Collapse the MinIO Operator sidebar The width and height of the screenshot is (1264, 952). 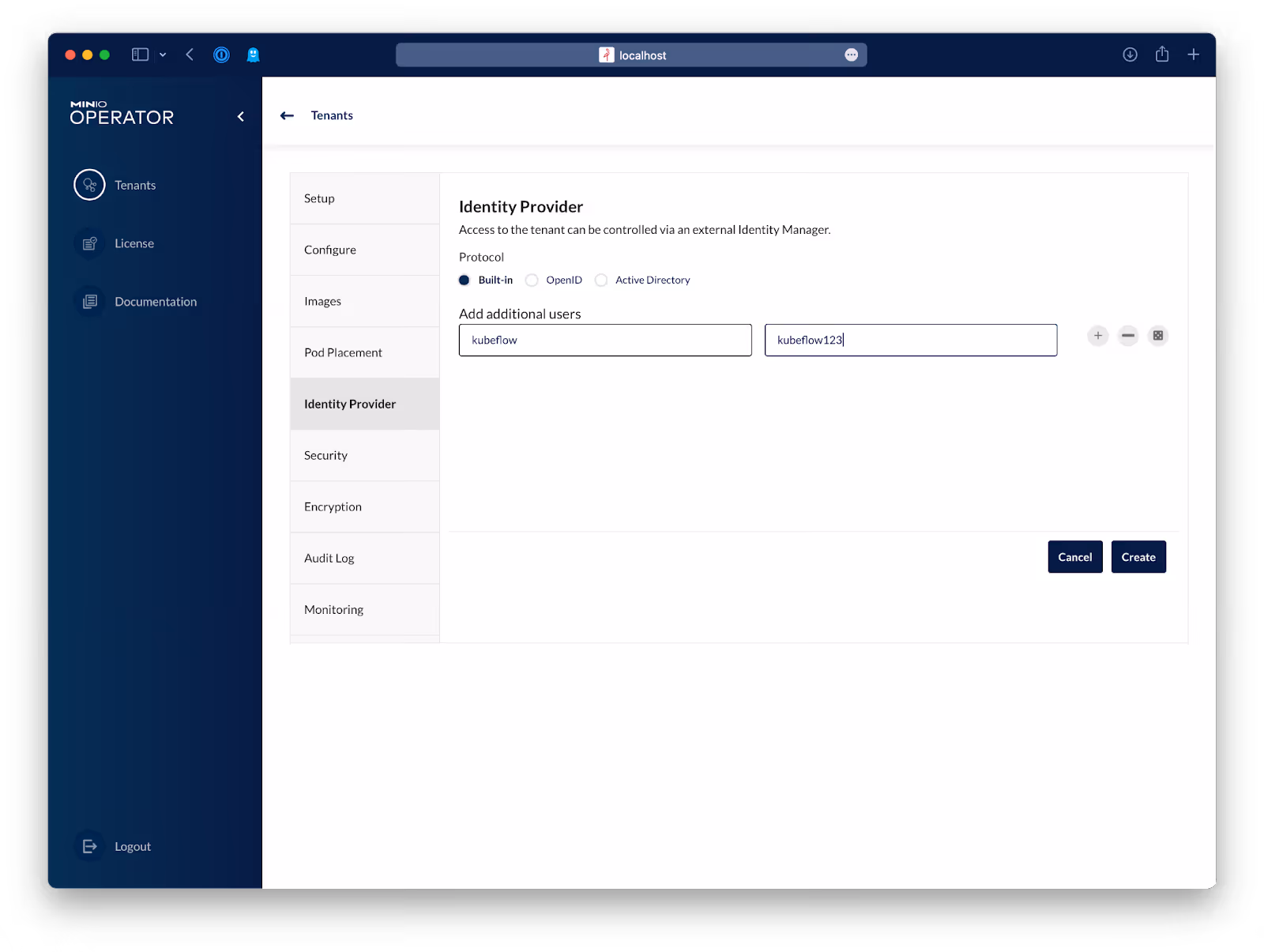click(x=241, y=117)
